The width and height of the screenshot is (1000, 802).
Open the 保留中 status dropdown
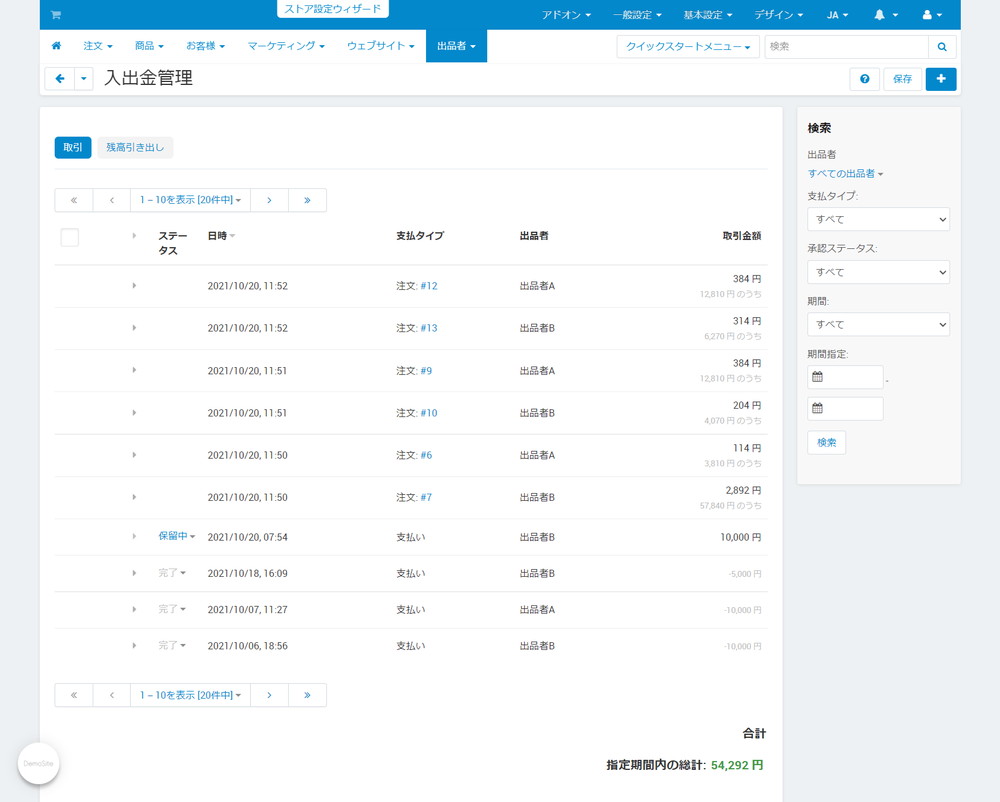(x=177, y=536)
